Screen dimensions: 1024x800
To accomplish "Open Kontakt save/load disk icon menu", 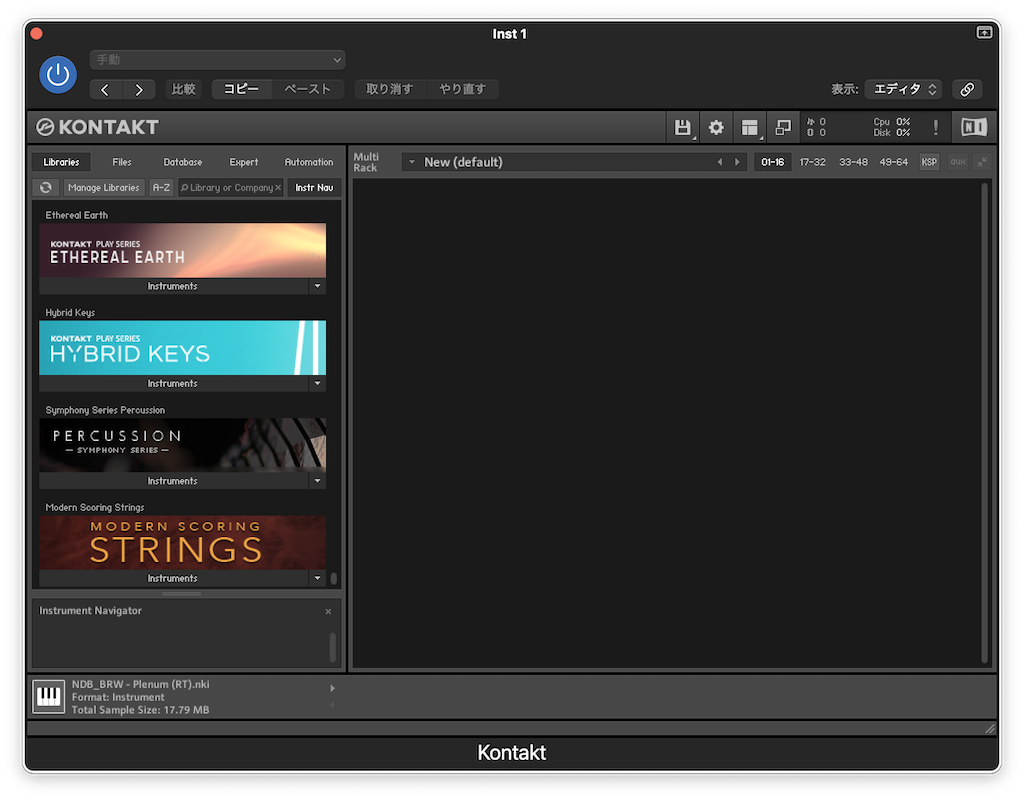I will tap(683, 127).
